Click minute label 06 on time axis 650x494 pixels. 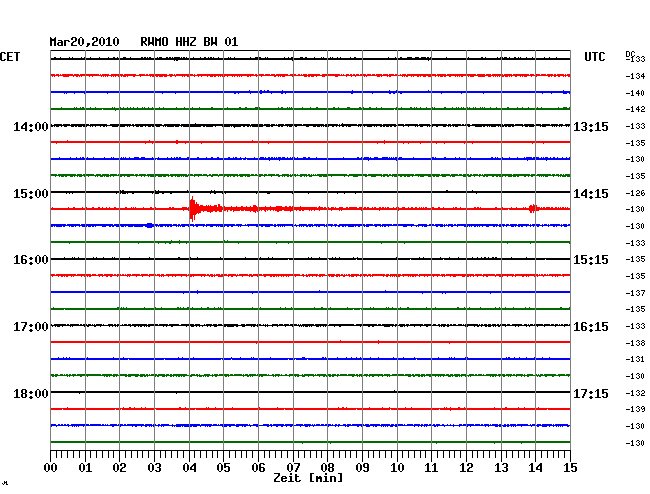tap(258, 467)
